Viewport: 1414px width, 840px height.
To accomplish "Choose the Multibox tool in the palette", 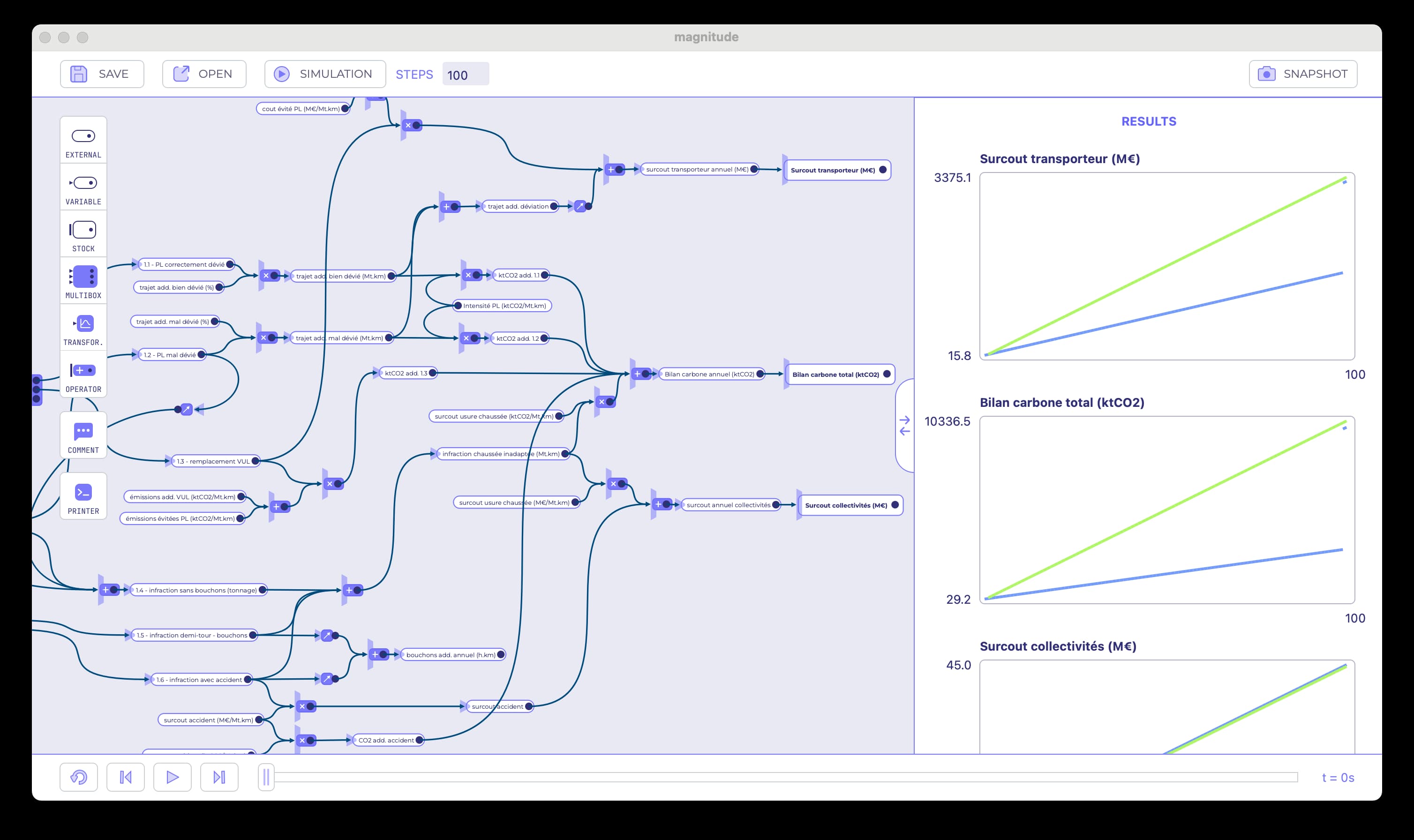I will [83, 281].
